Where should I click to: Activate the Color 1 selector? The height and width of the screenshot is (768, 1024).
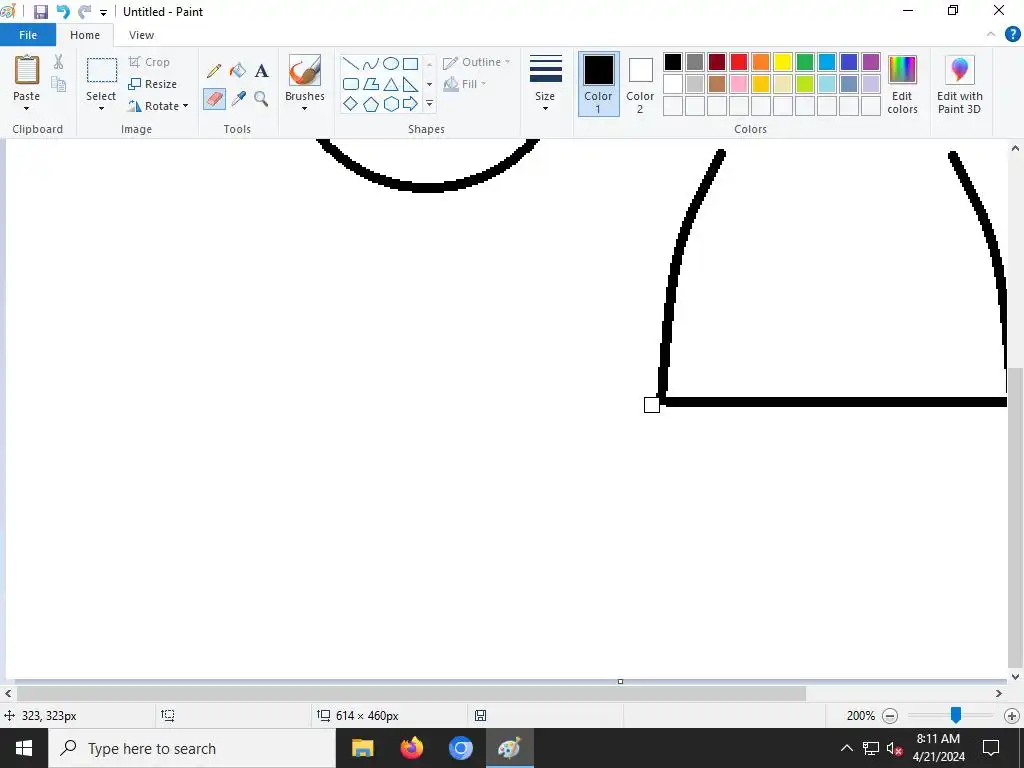[598, 84]
